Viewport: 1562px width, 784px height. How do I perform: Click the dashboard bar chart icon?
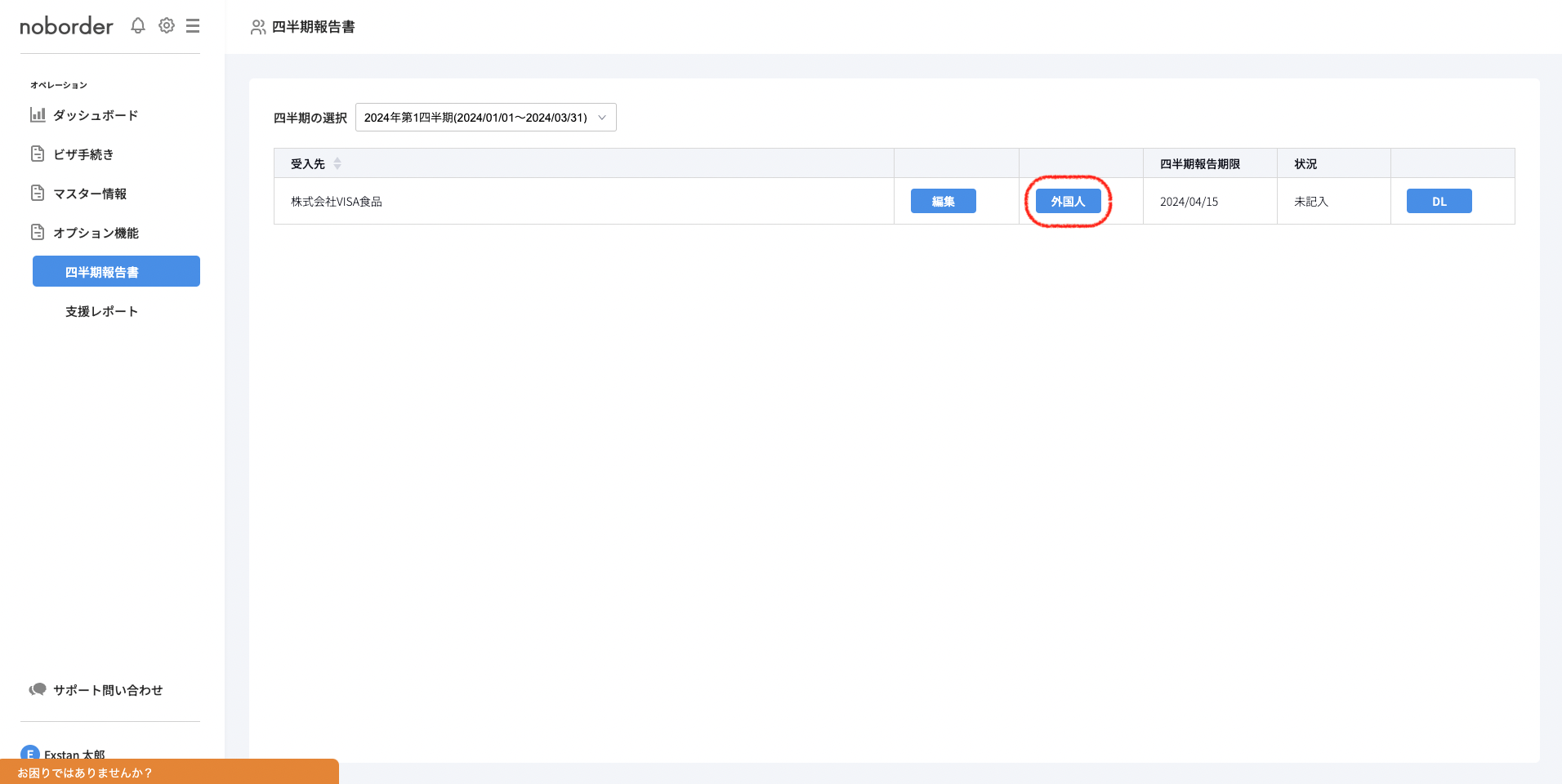coord(38,115)
